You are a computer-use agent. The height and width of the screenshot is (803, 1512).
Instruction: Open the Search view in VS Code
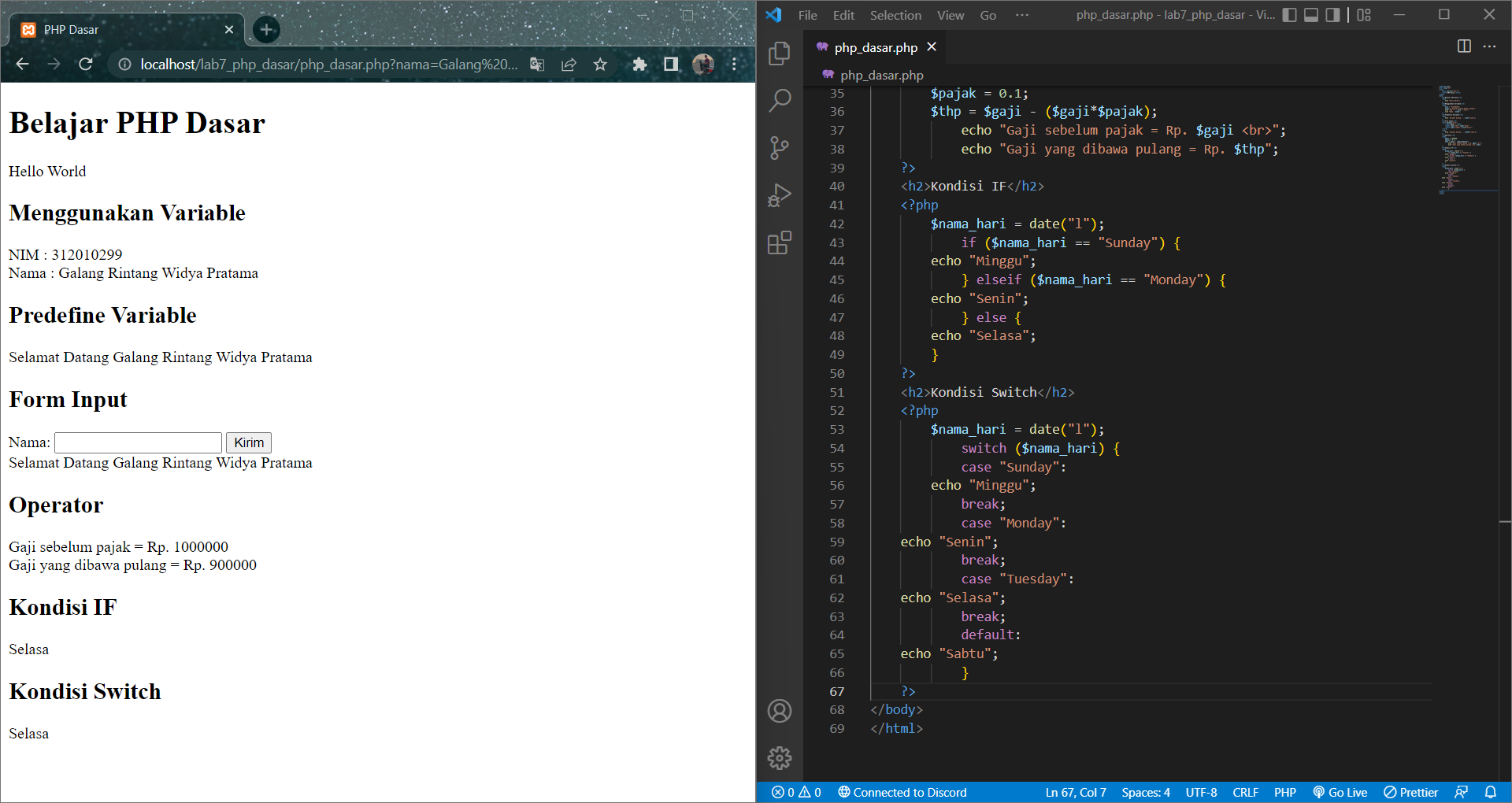(780, 100)
